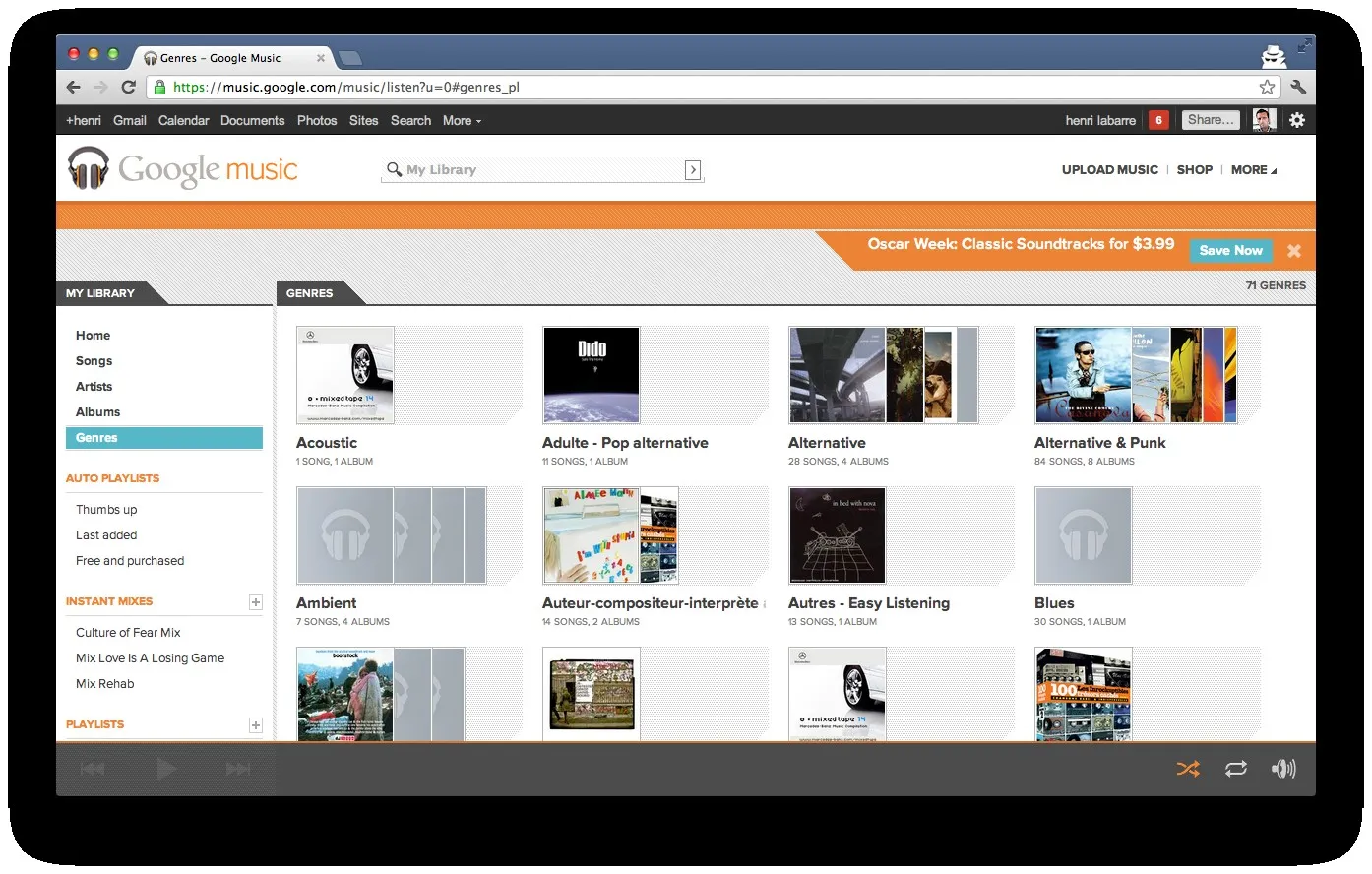Open Calendar from the Google bar
The image size is (1372, 874).
184,121
